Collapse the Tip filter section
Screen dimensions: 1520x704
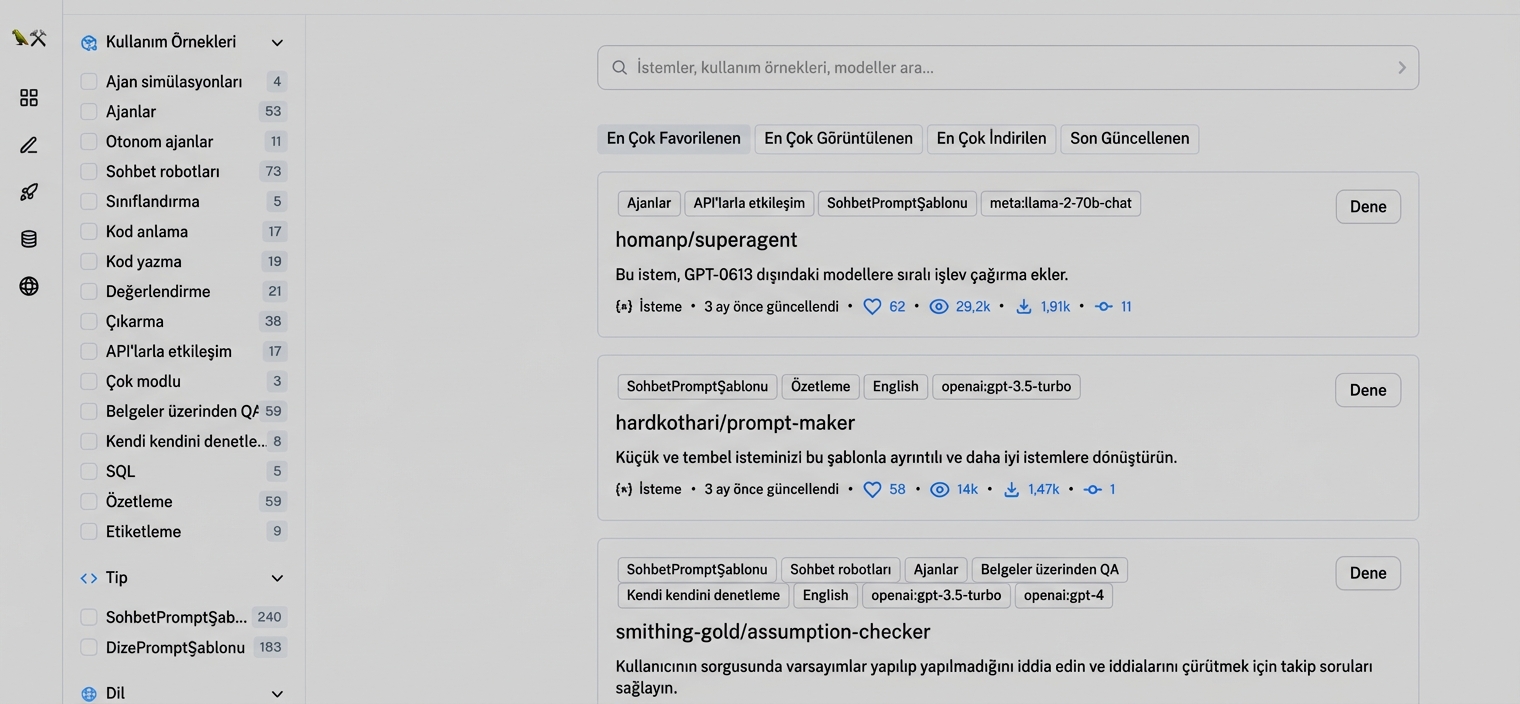pyautogui.click(x=277, y=578)
